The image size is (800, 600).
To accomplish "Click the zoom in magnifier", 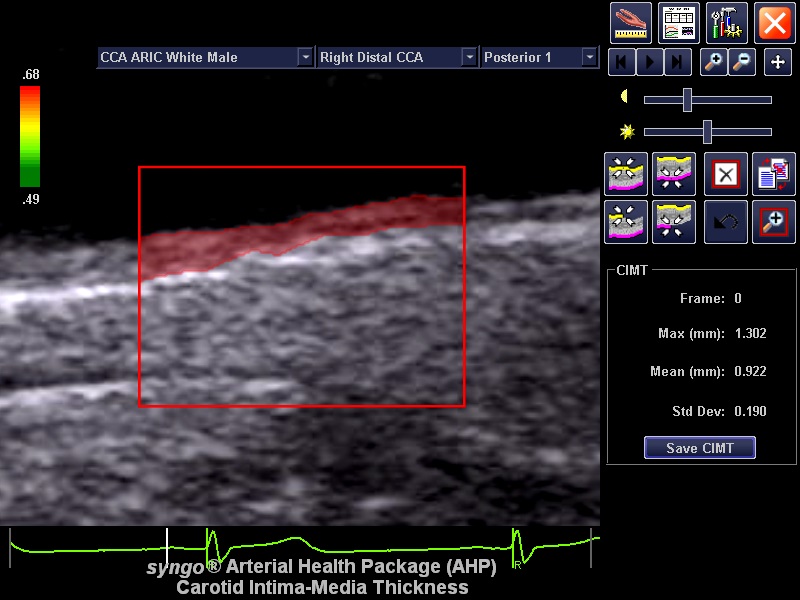I will [x=713, y=62].
